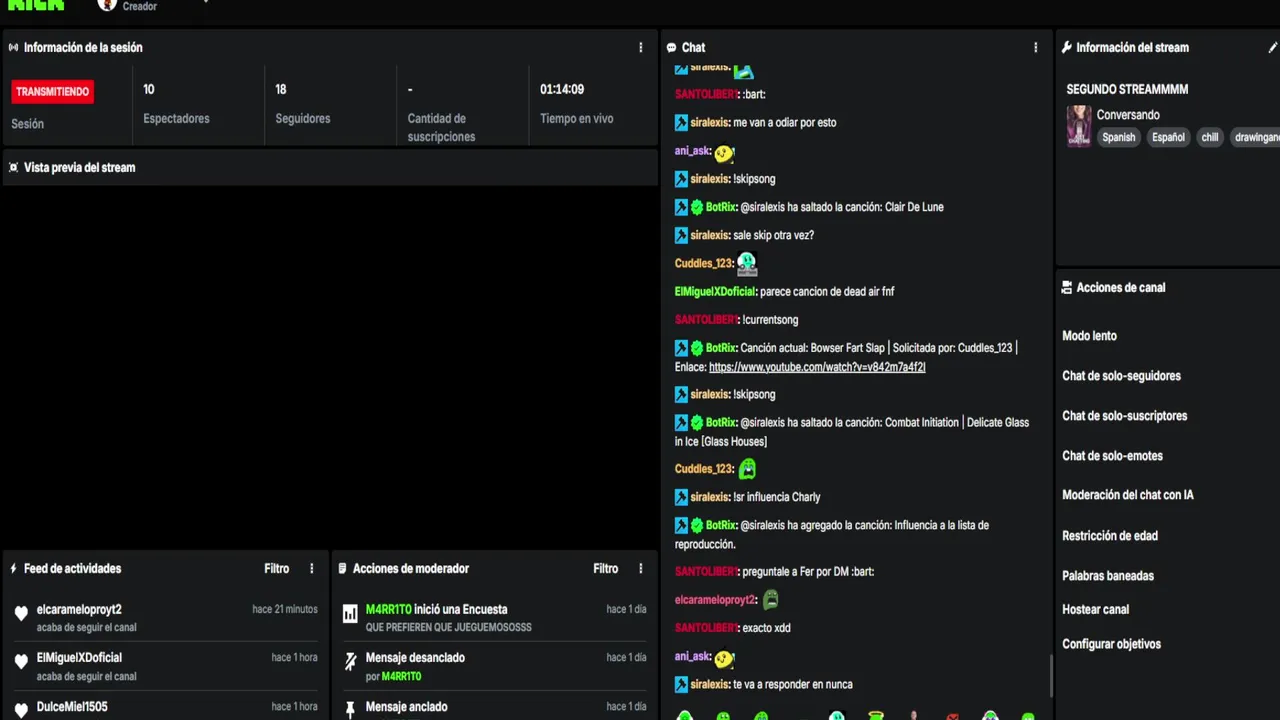Click the icon beside the Acciones de canal title

pyautogui.click(x=1067, y=287)
